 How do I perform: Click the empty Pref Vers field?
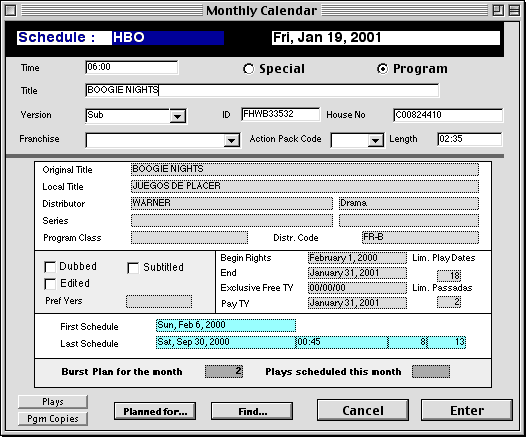click(159, 301)
